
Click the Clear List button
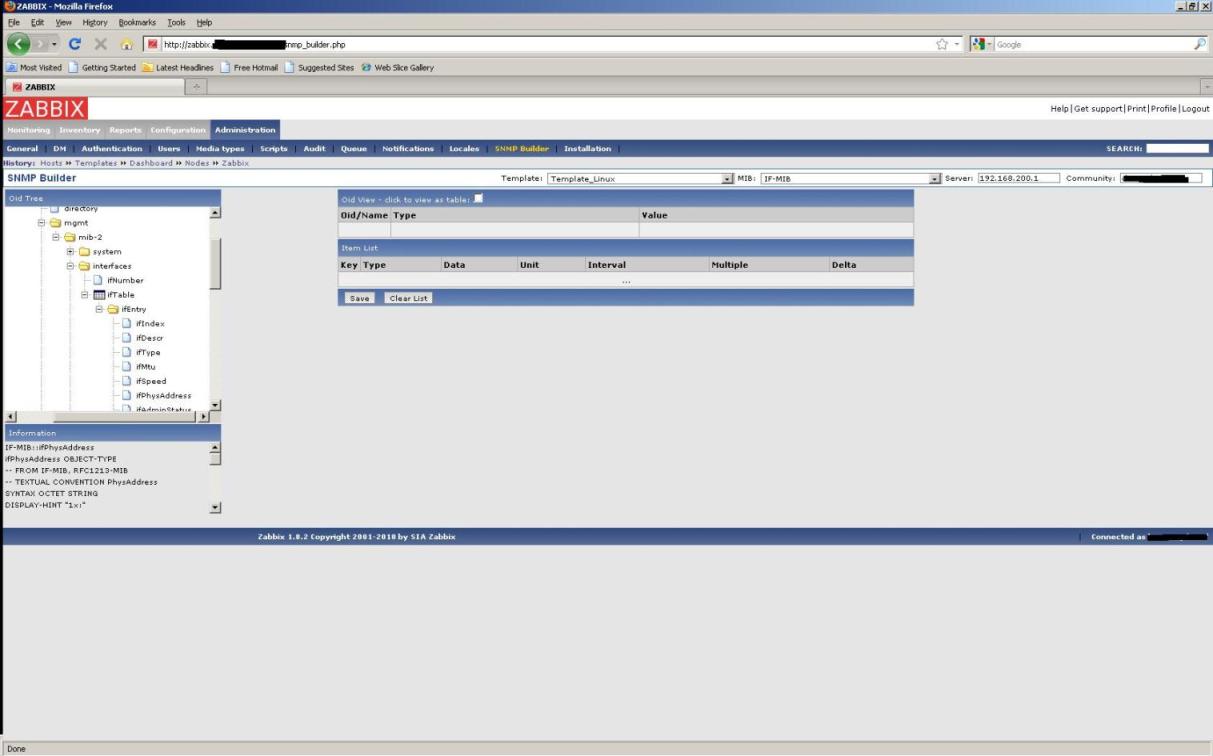click(x=408, y=298)
